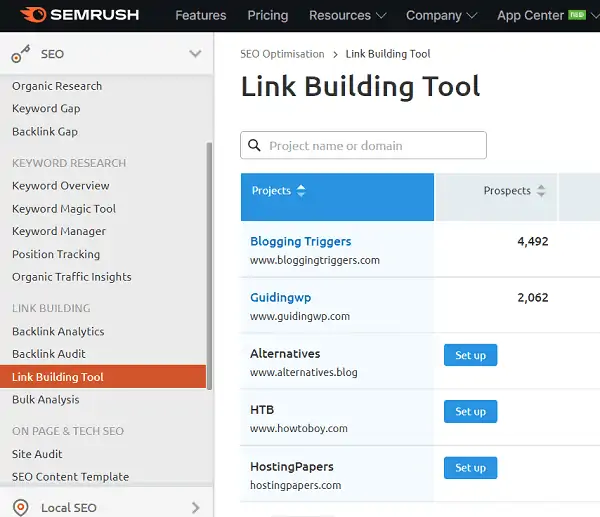Screen dimensions: 600x517
Task: Open Position Tracking
Action: coord(56,254)
